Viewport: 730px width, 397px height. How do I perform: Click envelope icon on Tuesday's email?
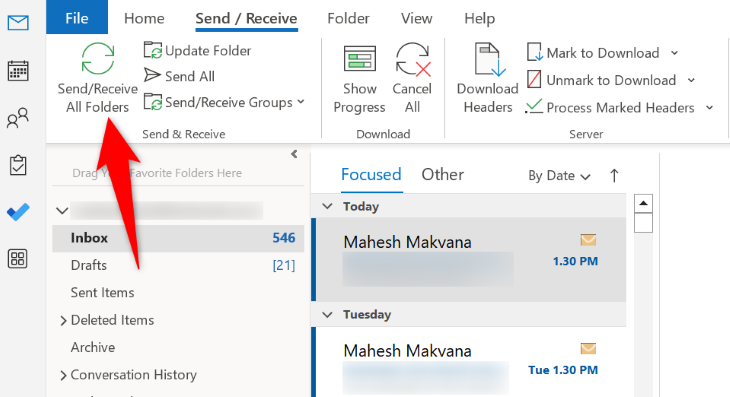click(588, 348)
